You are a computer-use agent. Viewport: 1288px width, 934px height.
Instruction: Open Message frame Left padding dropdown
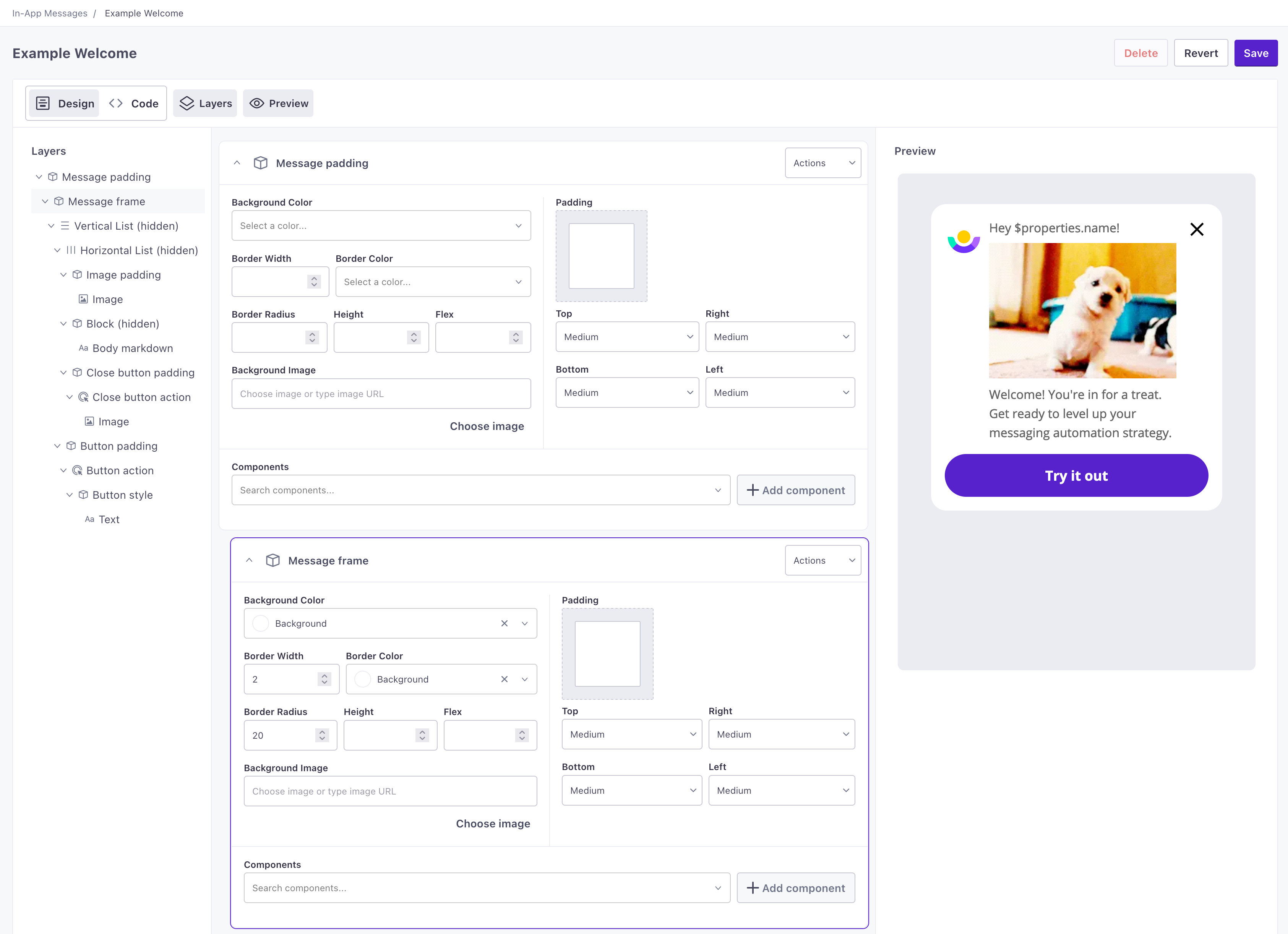[782, 790]
